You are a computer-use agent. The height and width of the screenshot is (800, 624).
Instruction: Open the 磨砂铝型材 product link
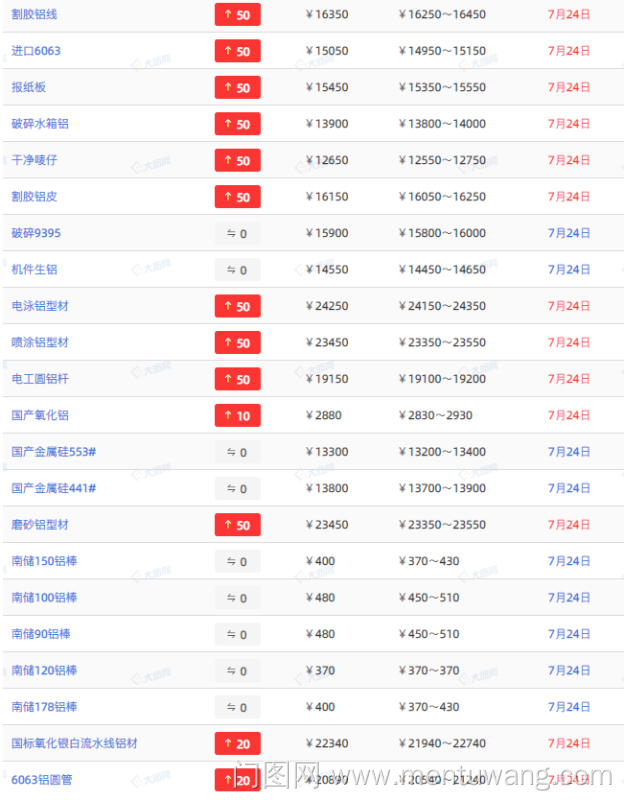(40, 525)
